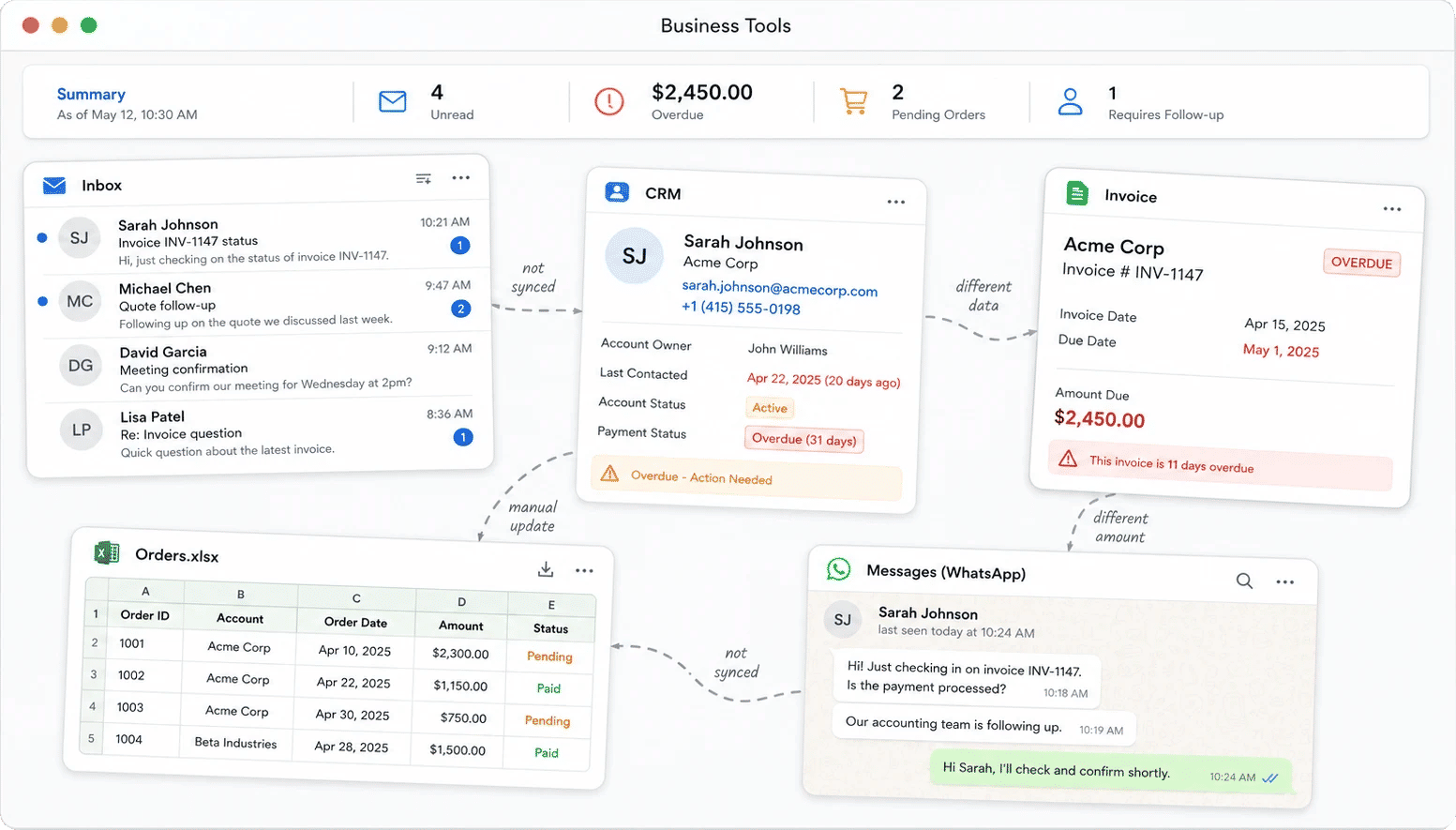Click the WhatsApp logo icon

pos(838,569)
